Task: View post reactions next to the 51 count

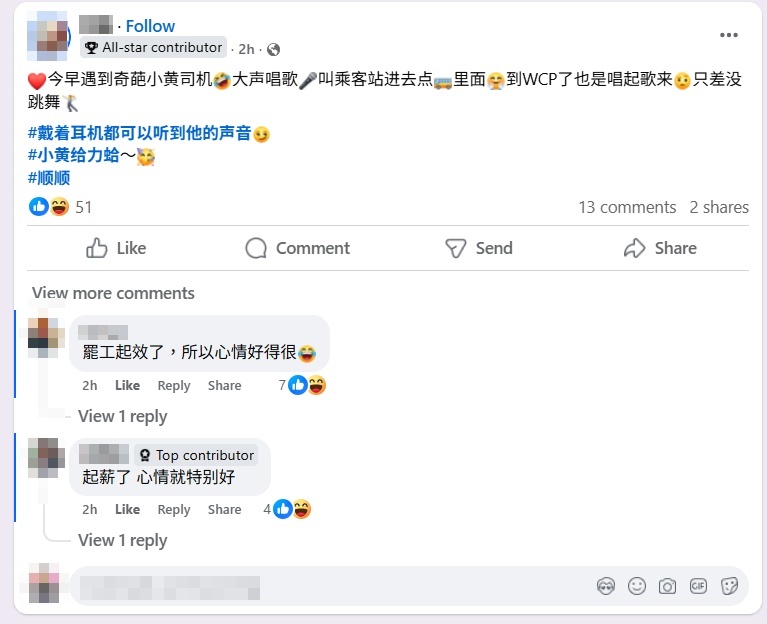Action: (x=49, y=207)
